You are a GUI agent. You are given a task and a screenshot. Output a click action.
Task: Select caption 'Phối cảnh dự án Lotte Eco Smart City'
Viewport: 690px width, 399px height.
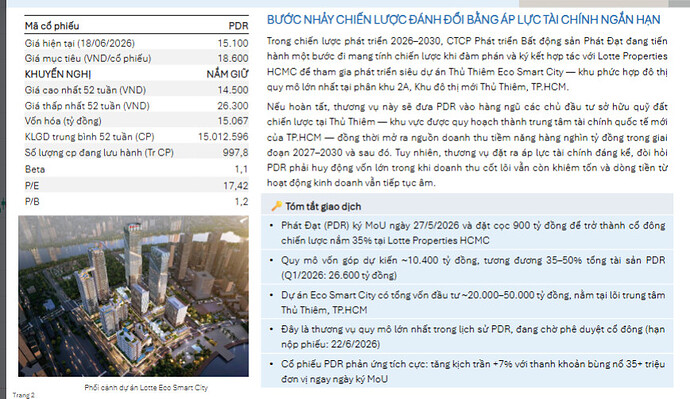click(146, 388)
